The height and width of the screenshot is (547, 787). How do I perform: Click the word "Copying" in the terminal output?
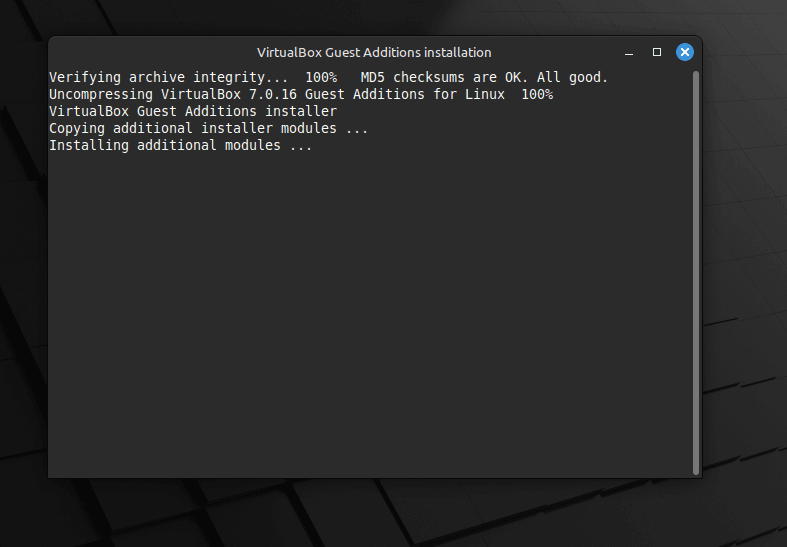[77, 128]
